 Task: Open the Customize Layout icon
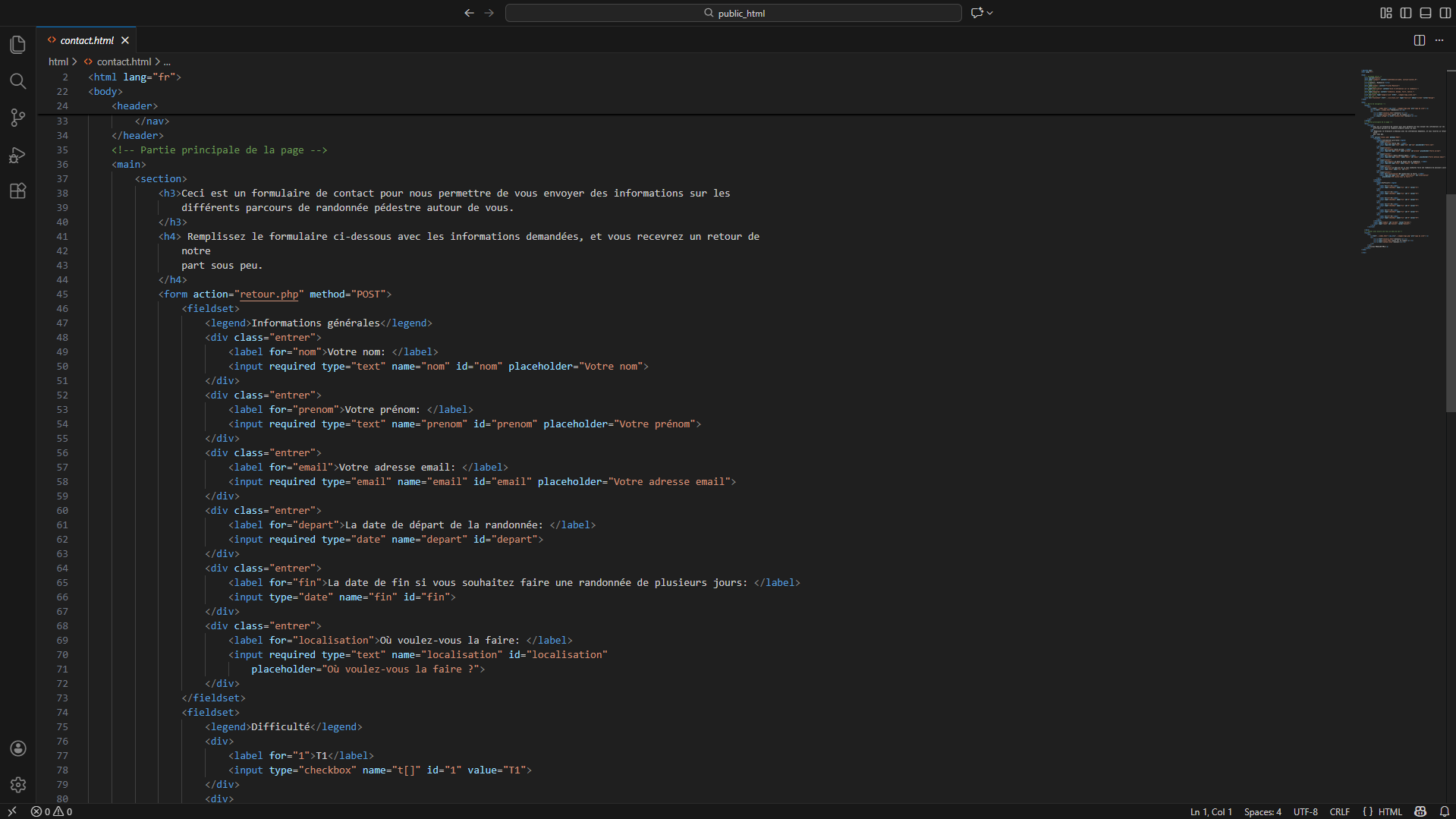tap(1386, 13)
